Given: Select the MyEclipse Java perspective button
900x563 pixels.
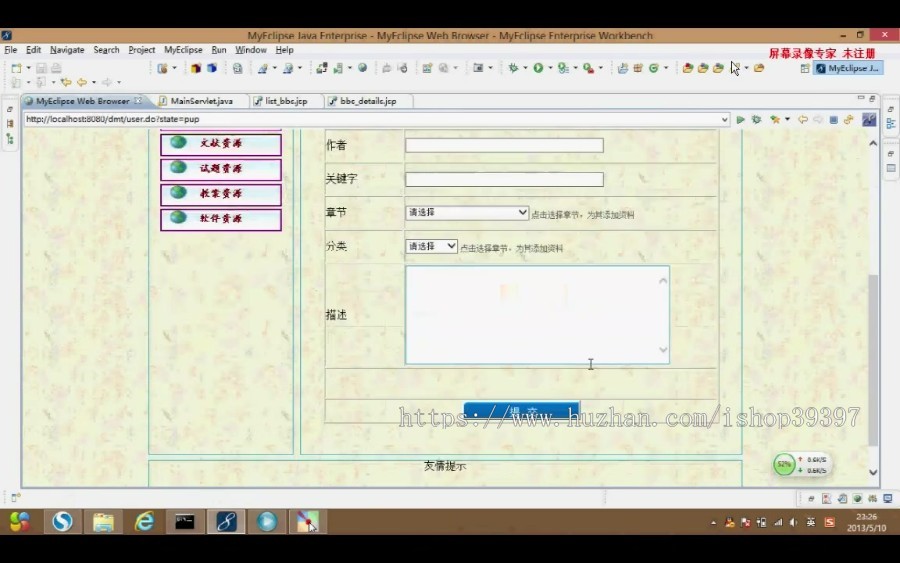Looking at the screenshot, I should point(848,68).
